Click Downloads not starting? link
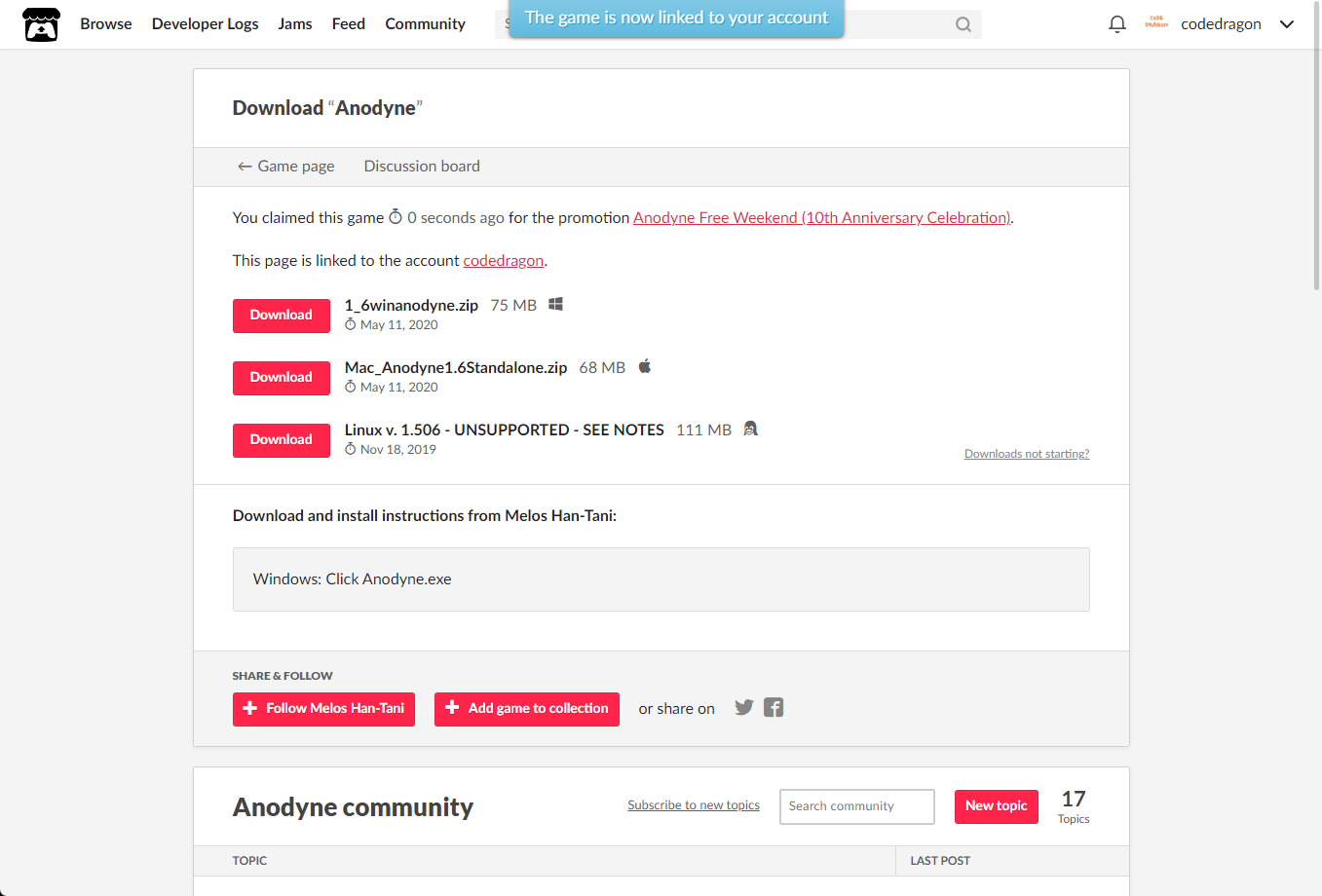Image resolution: width=1322 pixels, height=896 pixels. pos(1027,454)
